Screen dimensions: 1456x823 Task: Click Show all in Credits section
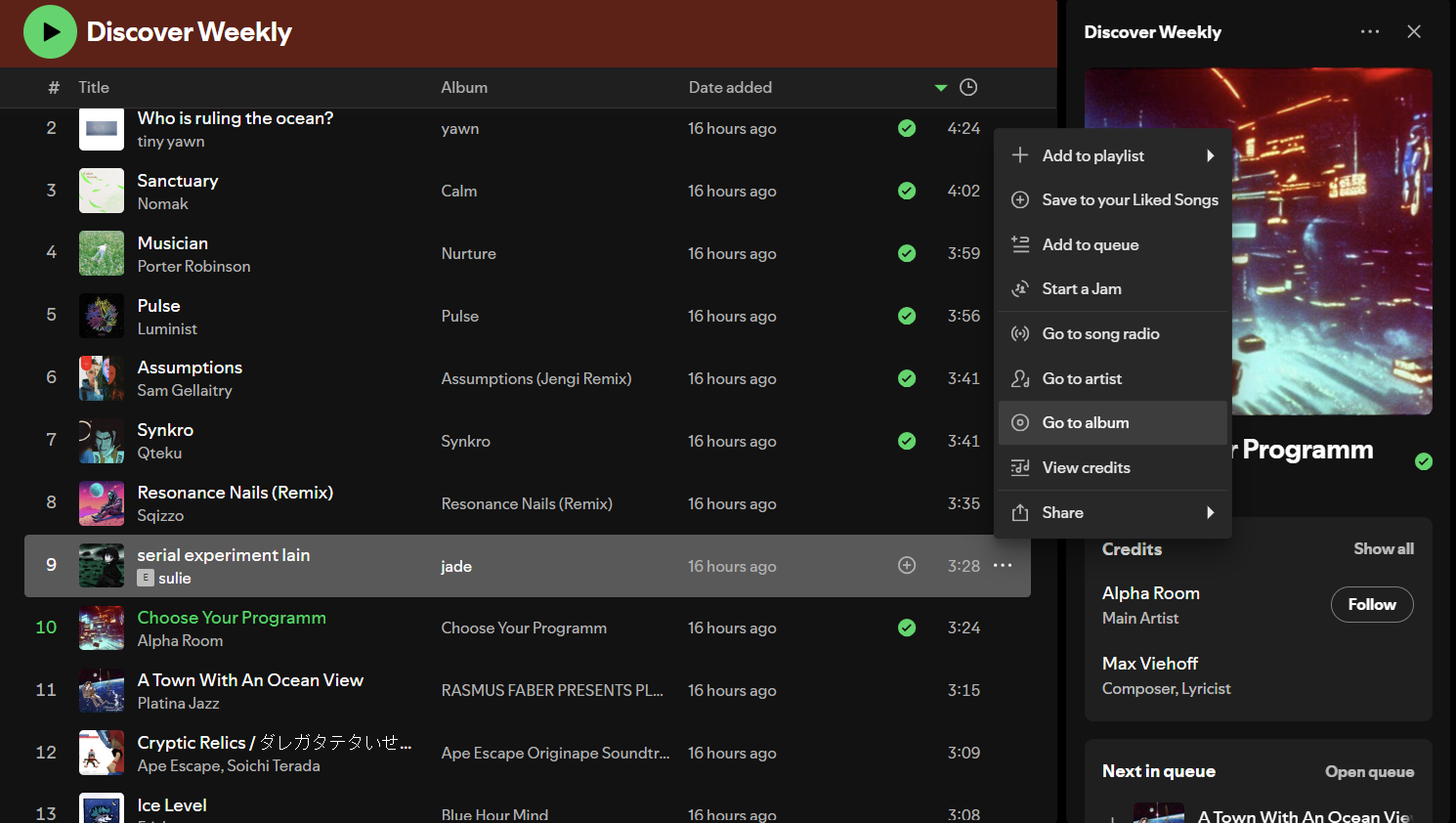(1384, 548)
